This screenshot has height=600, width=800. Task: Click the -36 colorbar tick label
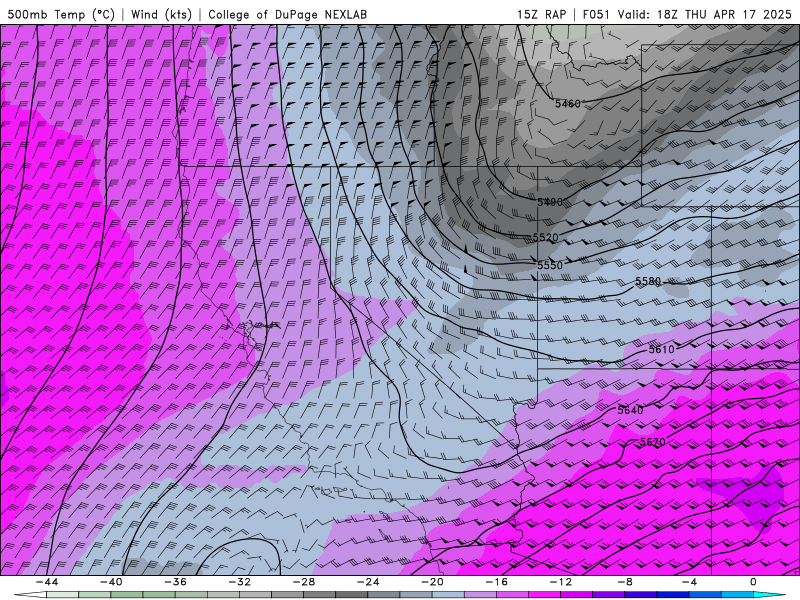coord(175,582)
